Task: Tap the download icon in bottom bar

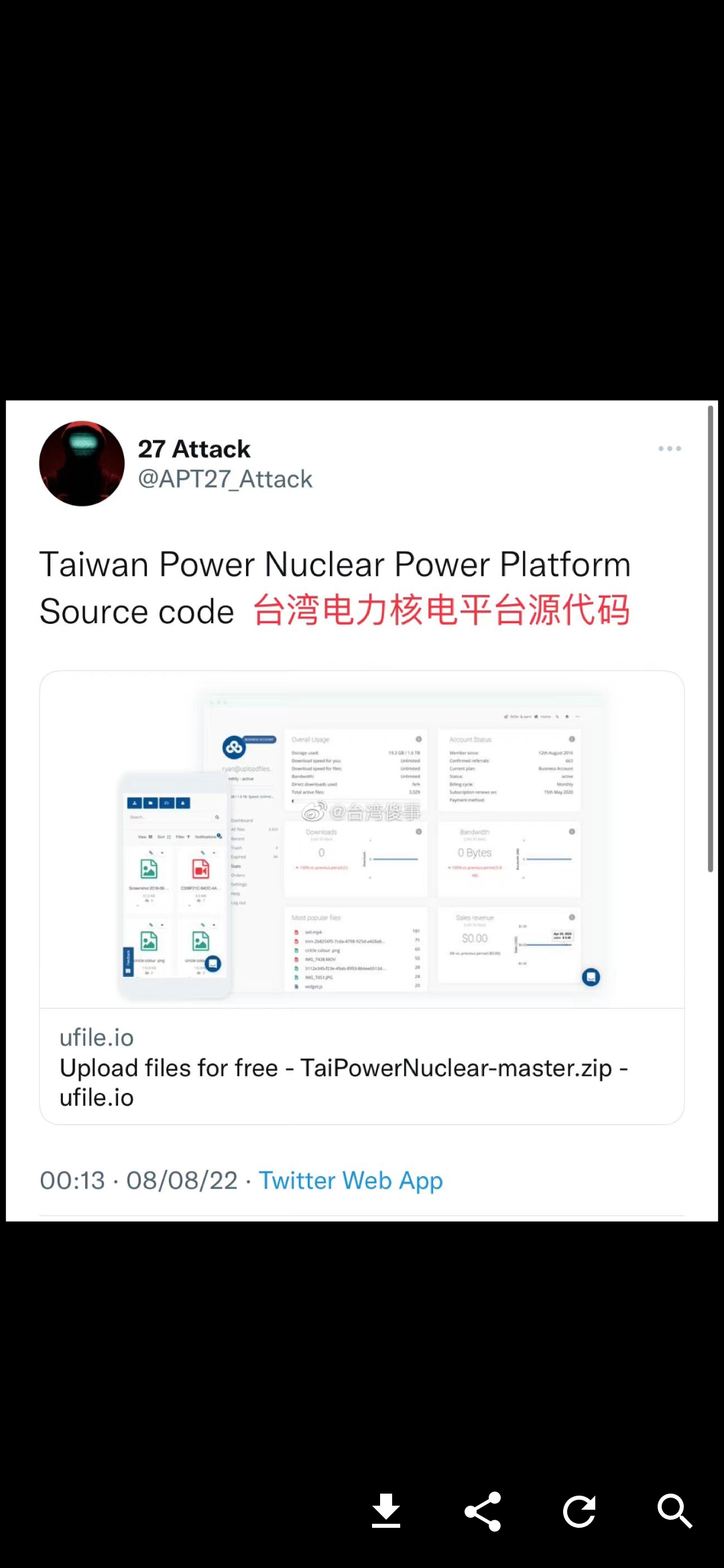Action: (386, 1511)
